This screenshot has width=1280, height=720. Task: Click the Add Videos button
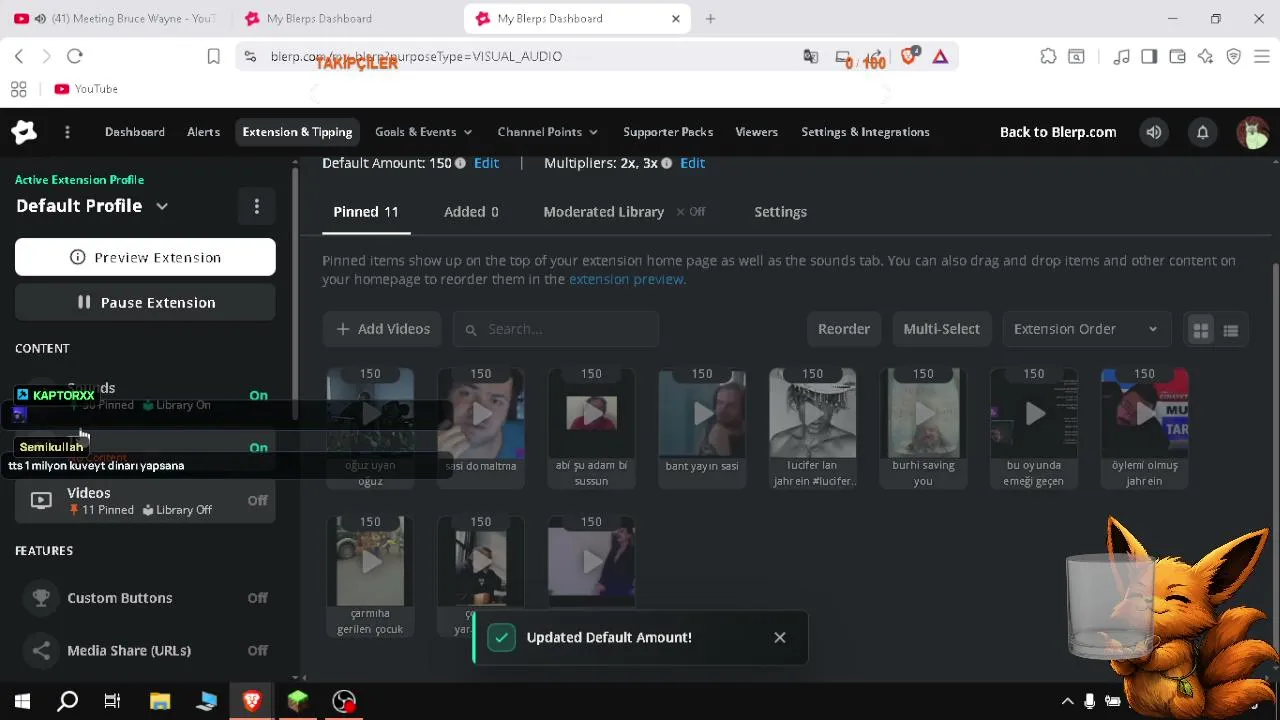pyautogui.click(x=383, y=329)
